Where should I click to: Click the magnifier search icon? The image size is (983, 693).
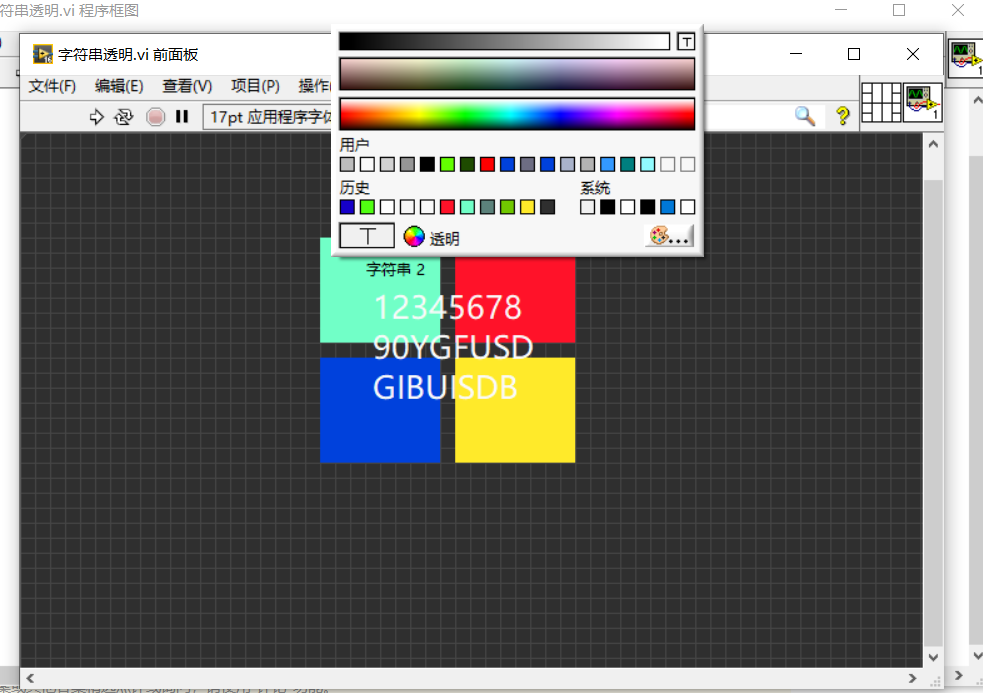pos(805,115)
